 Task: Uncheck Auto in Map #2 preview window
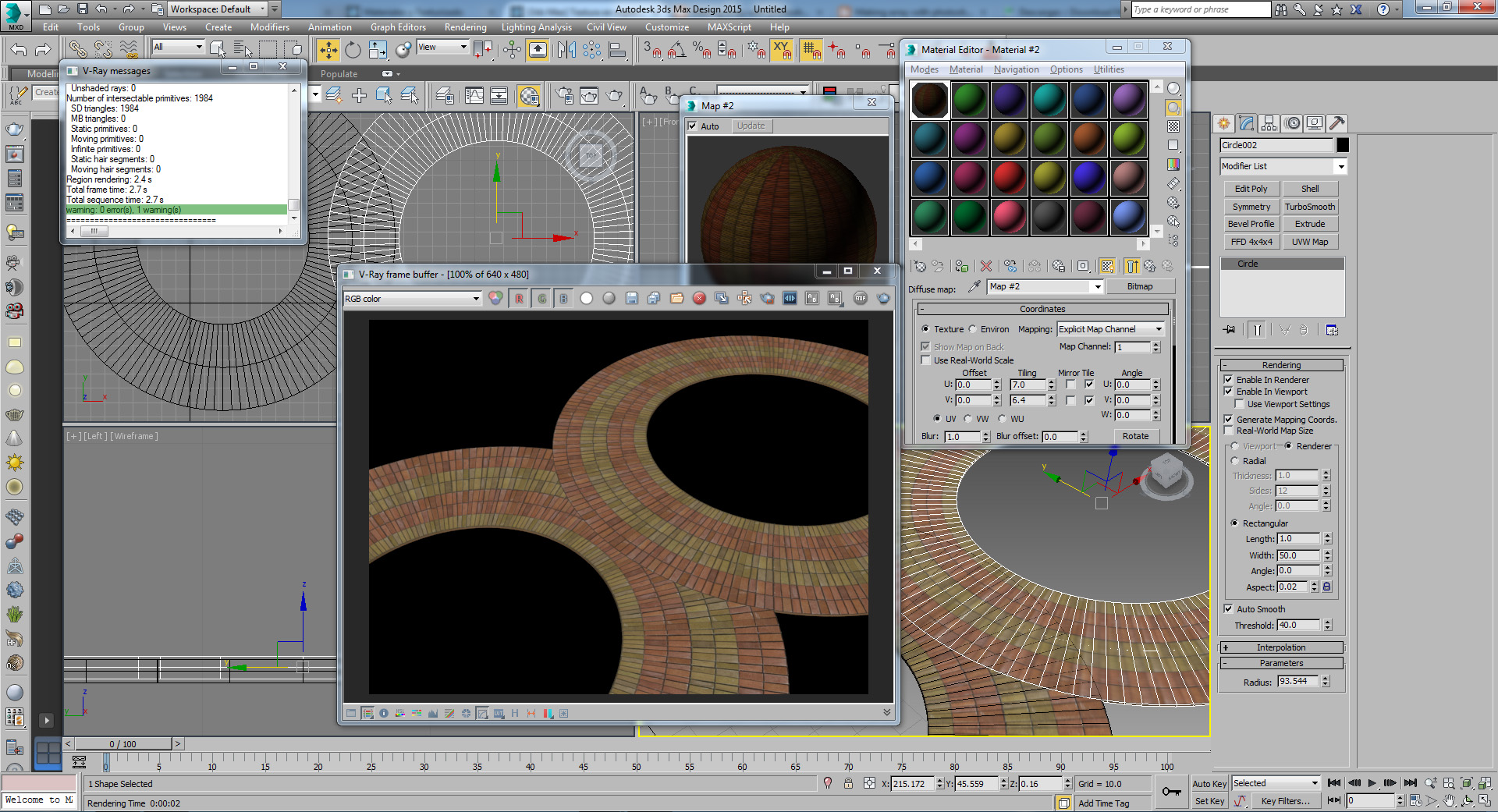pos(692,126)
